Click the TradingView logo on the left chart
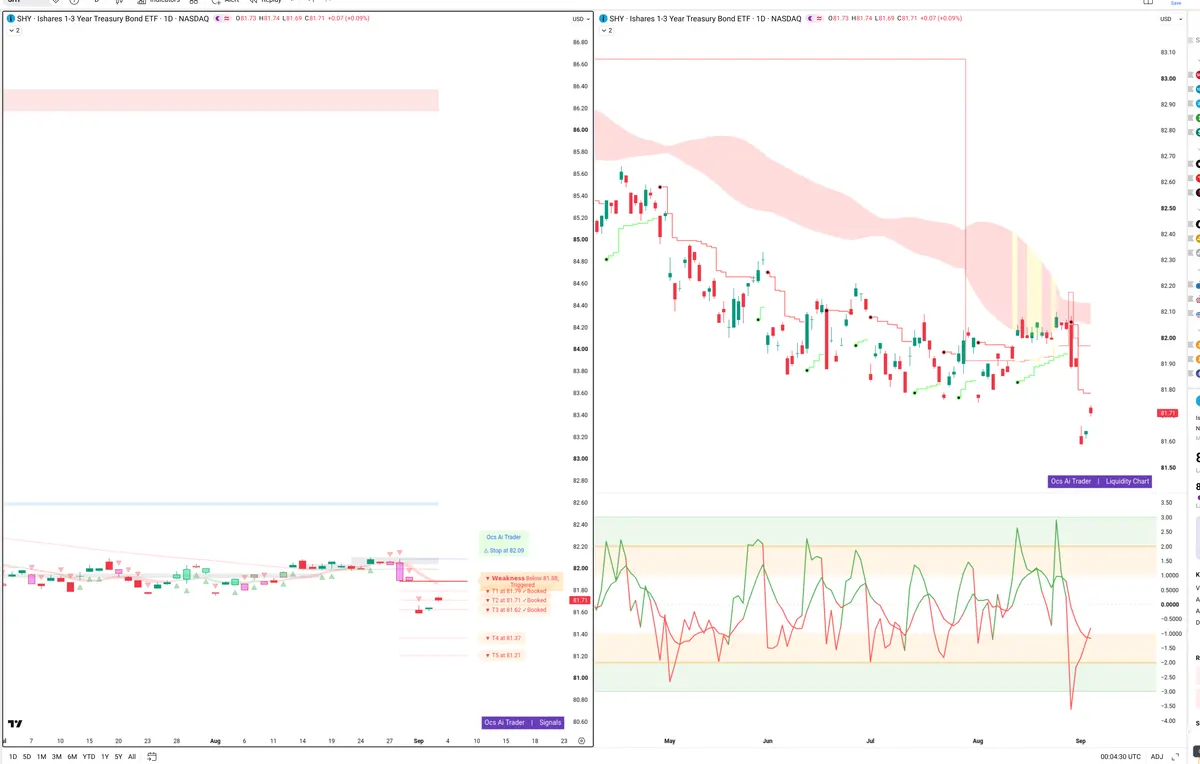 pos(15,724)
